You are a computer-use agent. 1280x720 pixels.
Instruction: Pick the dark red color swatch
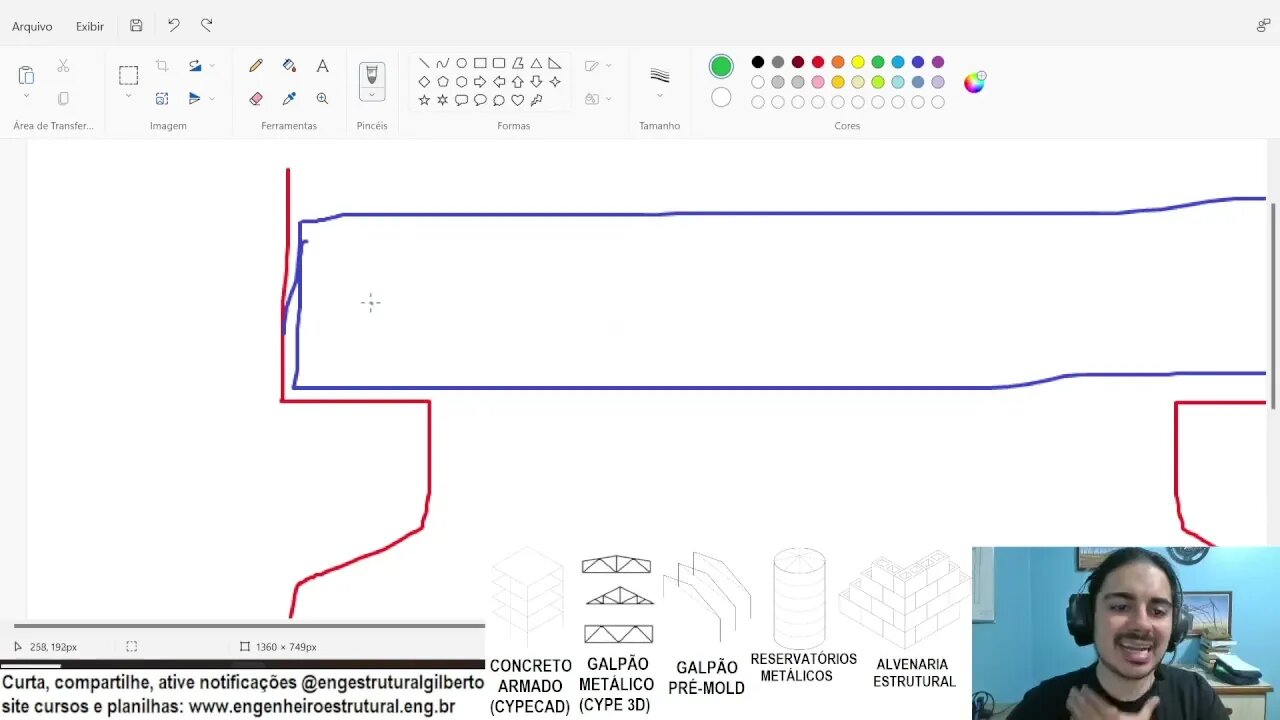pos(798,62)
